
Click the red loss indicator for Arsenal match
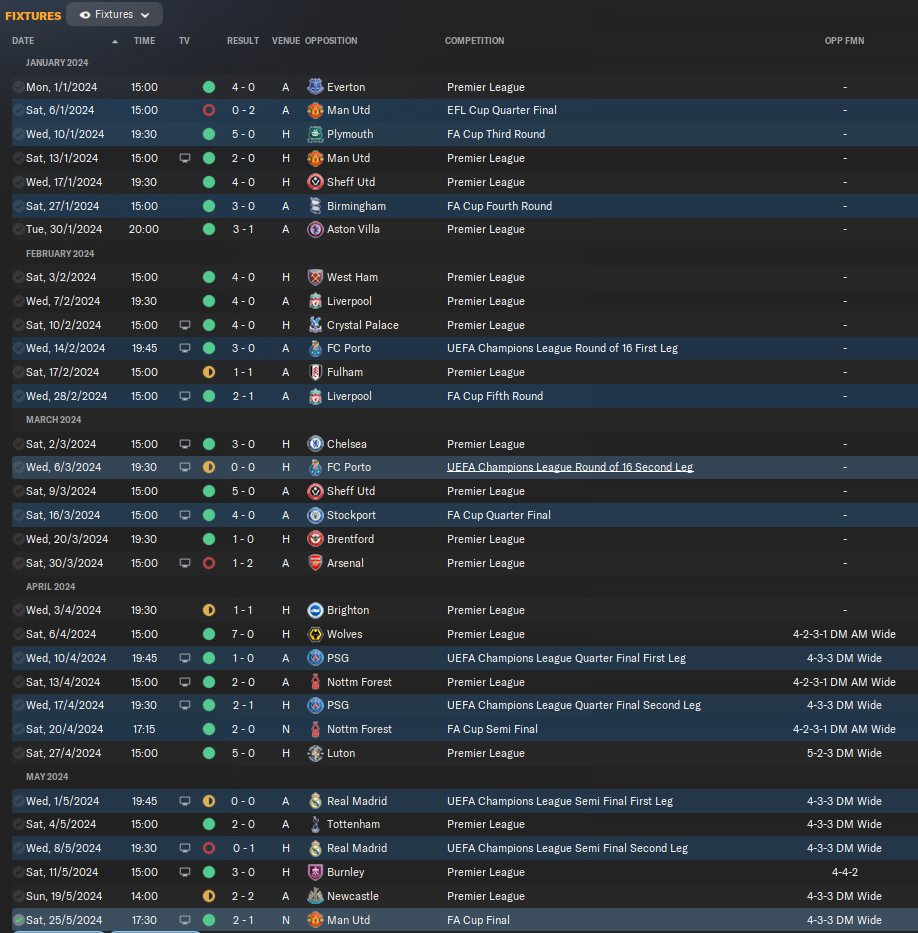pyautogui.click(x=209, y=563)
